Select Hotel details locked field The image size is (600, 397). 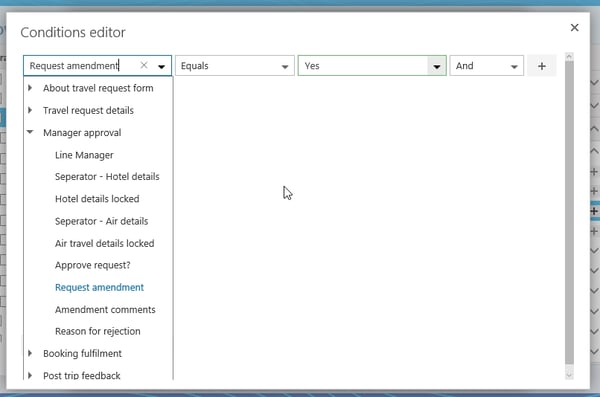tap(97, 199)
